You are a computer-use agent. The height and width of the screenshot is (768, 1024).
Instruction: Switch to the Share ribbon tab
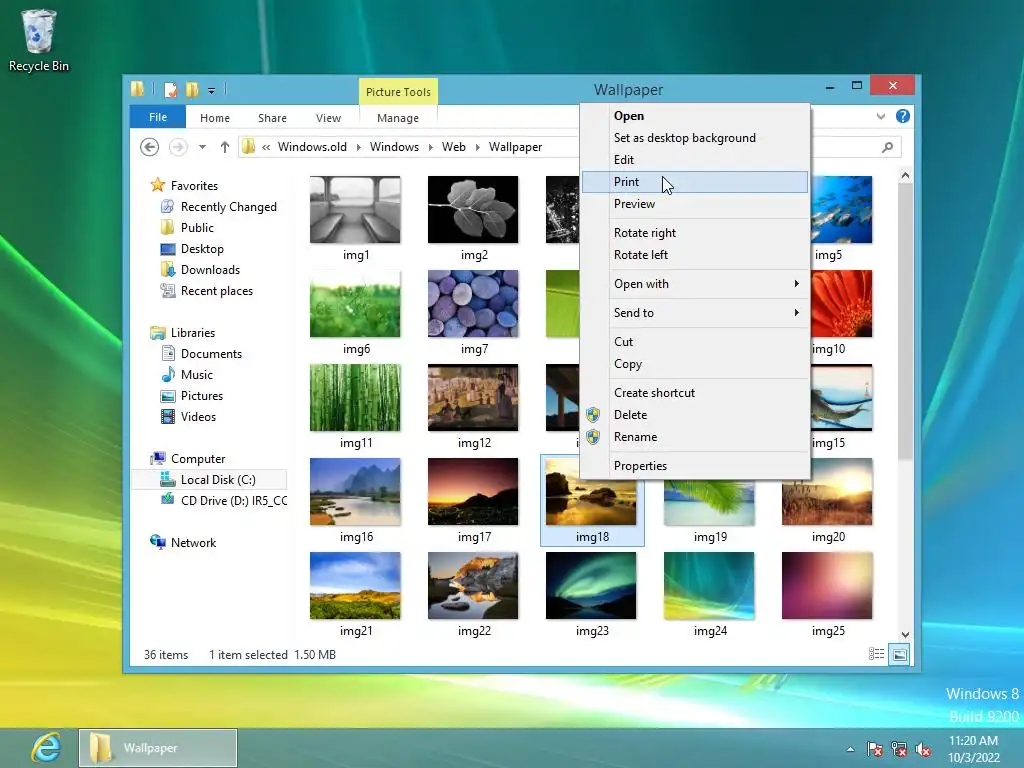272,118
